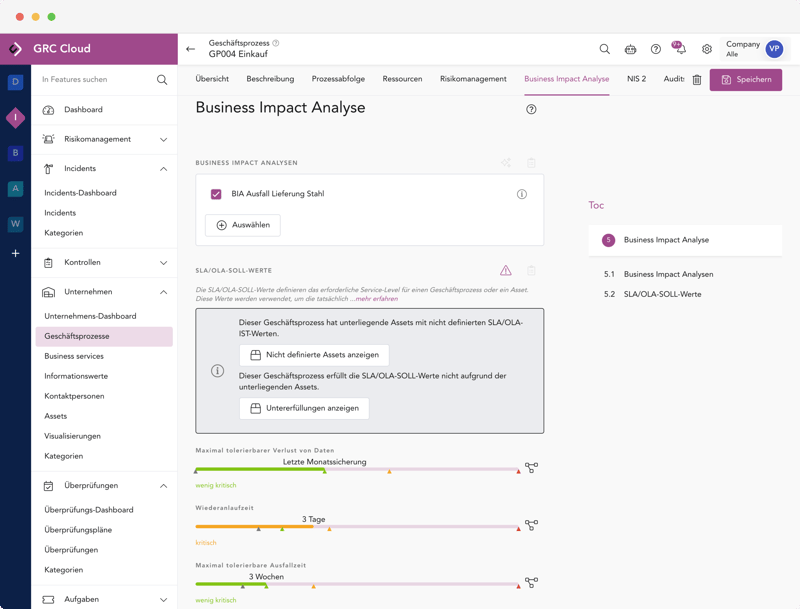800x609 pixels.
Task: Click the info icon next to BIA Ausfall Lieferung Stahl
Action: [521, 194]
